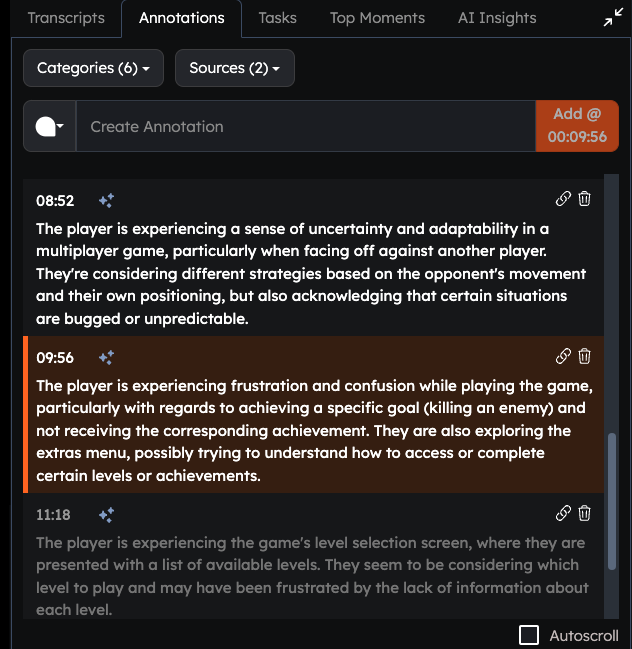Delete the 09:56 annotation with trash icon

click(584, 356)
